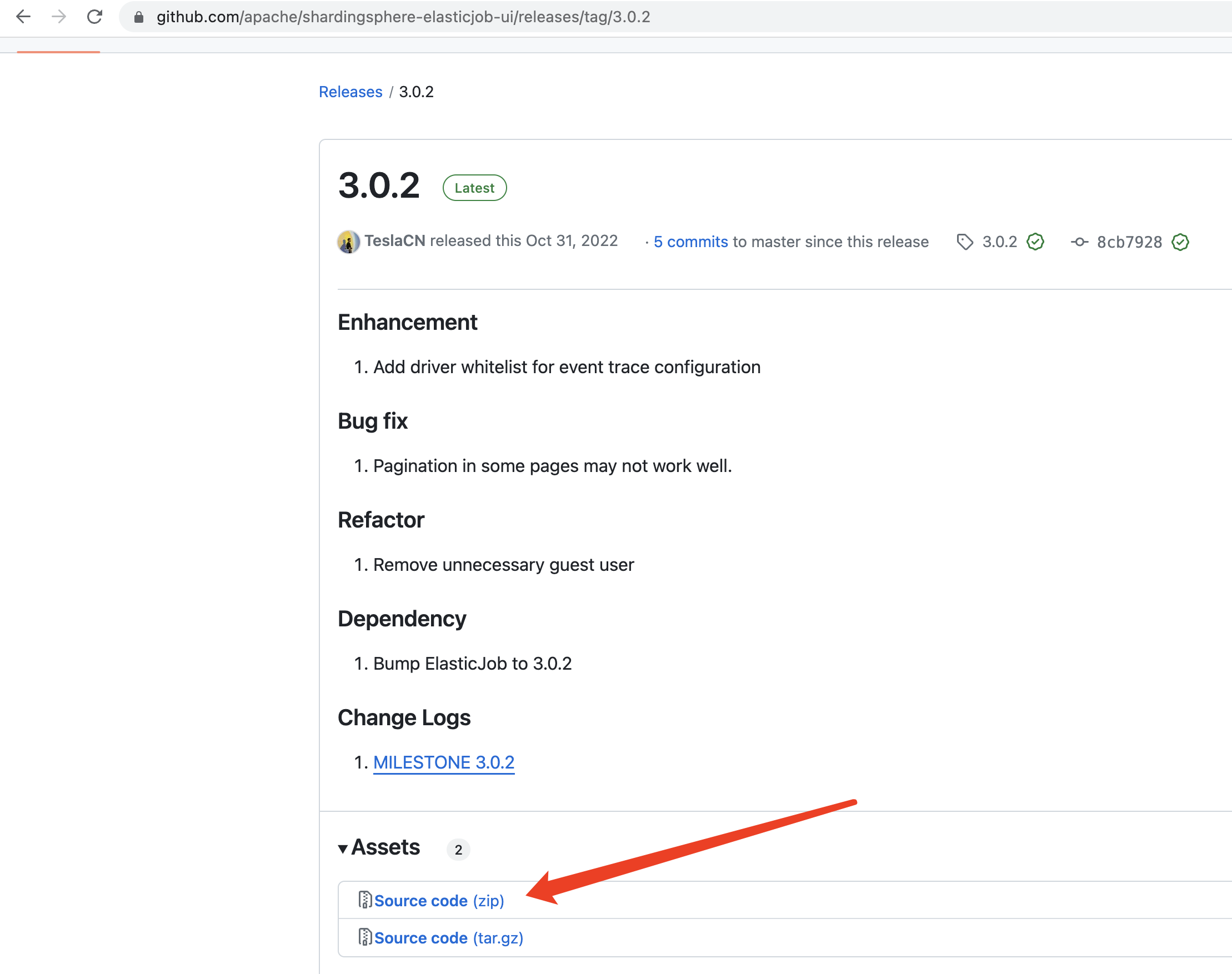The width and height of the screenshot is (1232, 974).
Task: Open the Releases breadcrumb link
Action: (350, 92)
